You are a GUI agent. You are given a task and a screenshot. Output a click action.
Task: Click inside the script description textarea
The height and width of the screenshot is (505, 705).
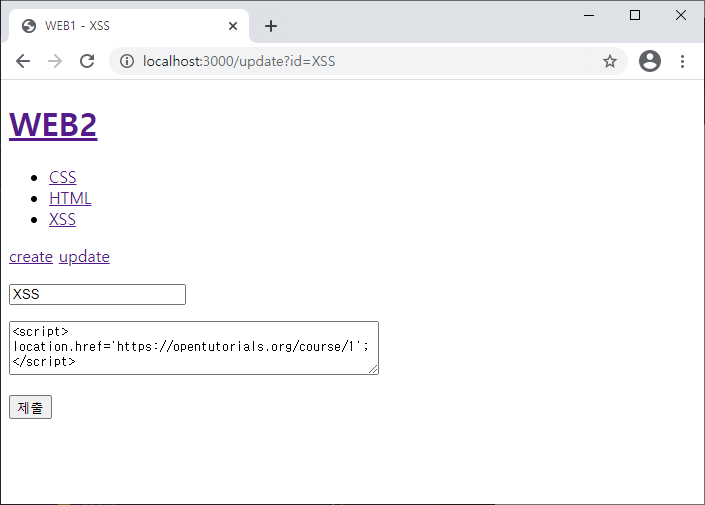click(194, 348)
